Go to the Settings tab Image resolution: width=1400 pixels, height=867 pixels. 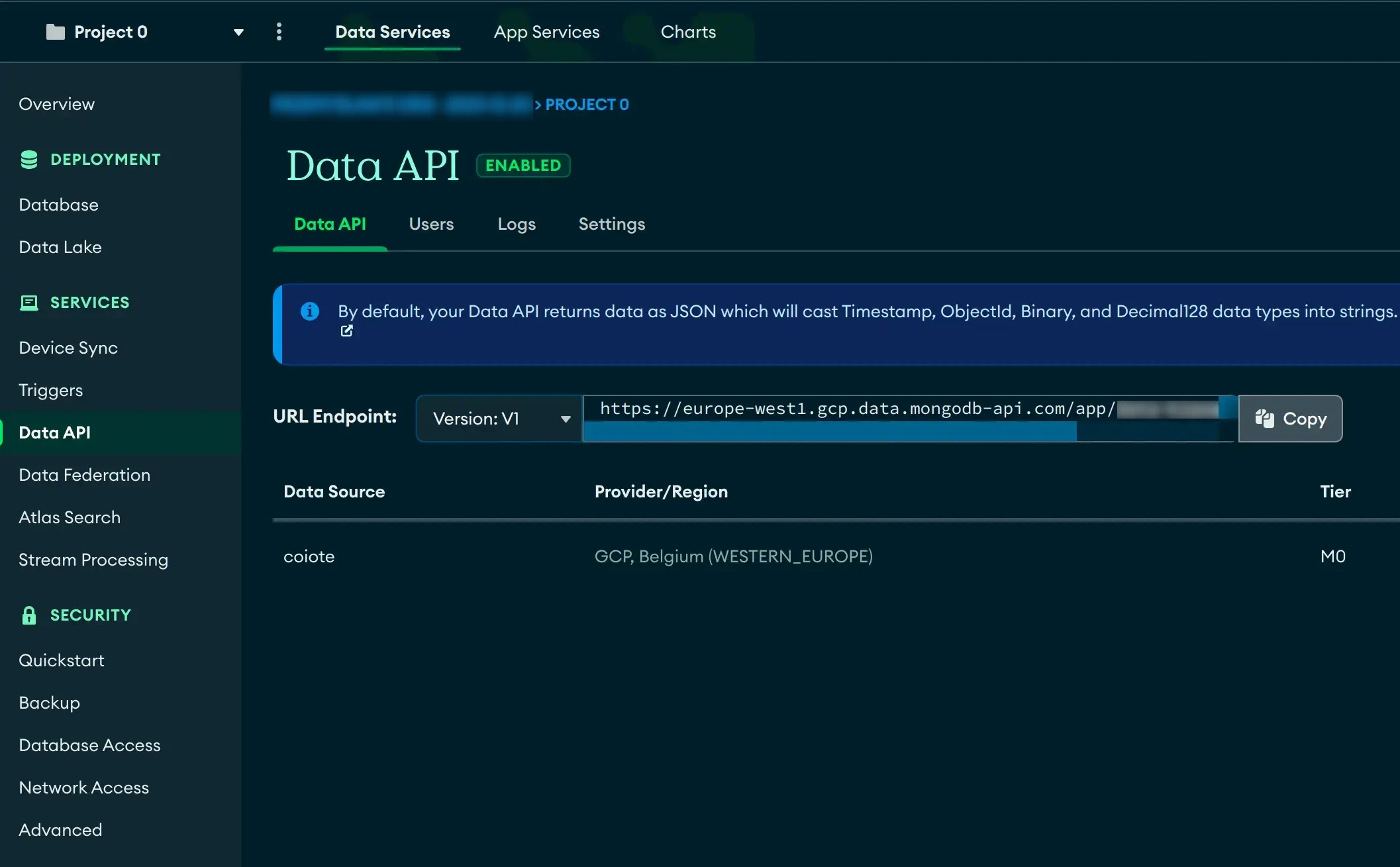click(612, 224)
